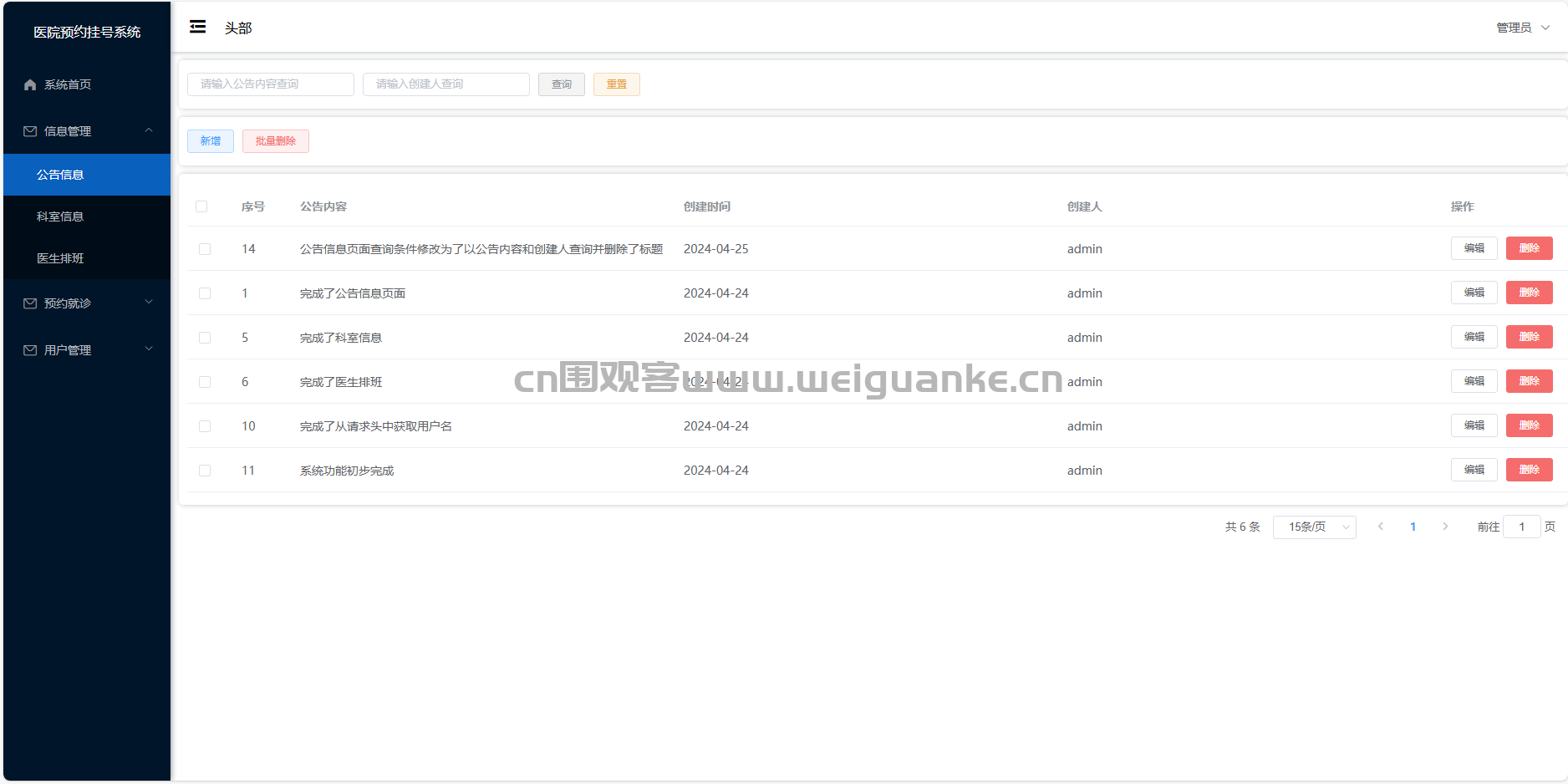1568x784 pixels.
Task: Open the 预约就诊 menu
Action: coord(87,303)
